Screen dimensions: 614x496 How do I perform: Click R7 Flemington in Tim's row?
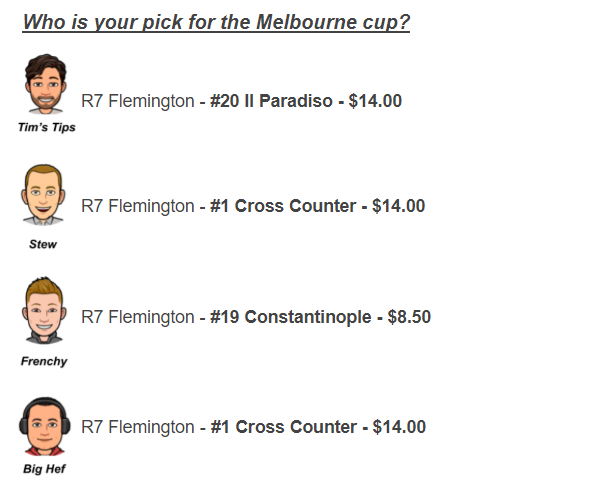click(137, 101)
